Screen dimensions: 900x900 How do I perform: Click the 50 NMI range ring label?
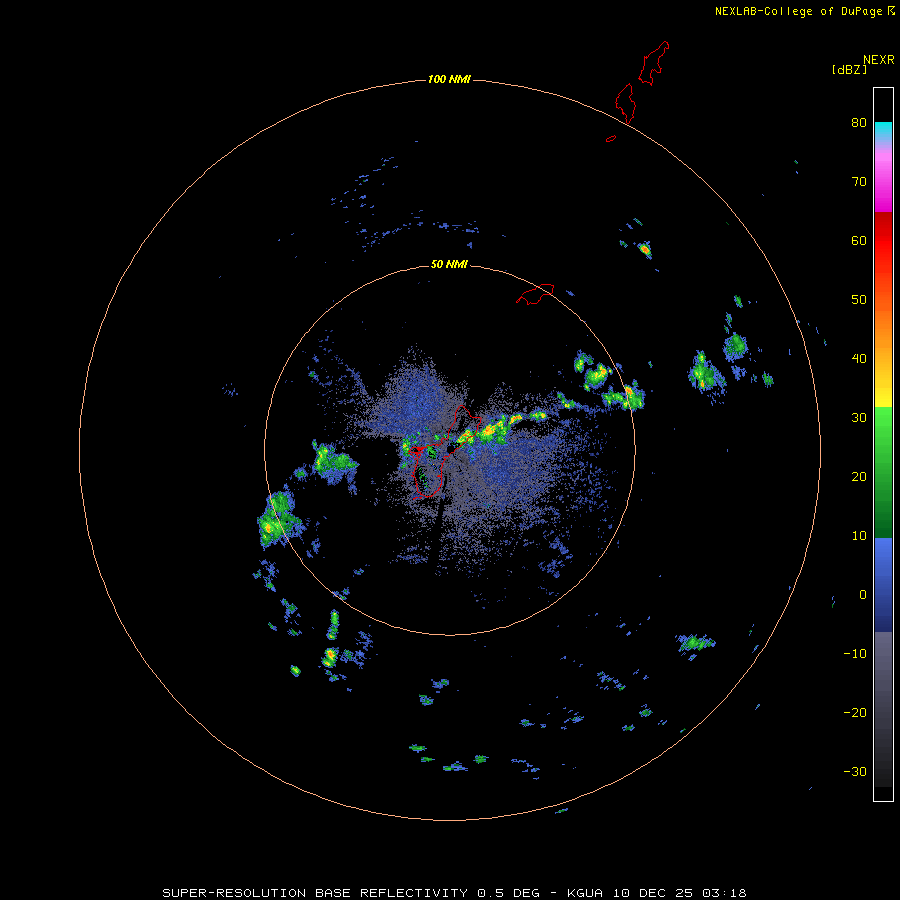[449, 264]
